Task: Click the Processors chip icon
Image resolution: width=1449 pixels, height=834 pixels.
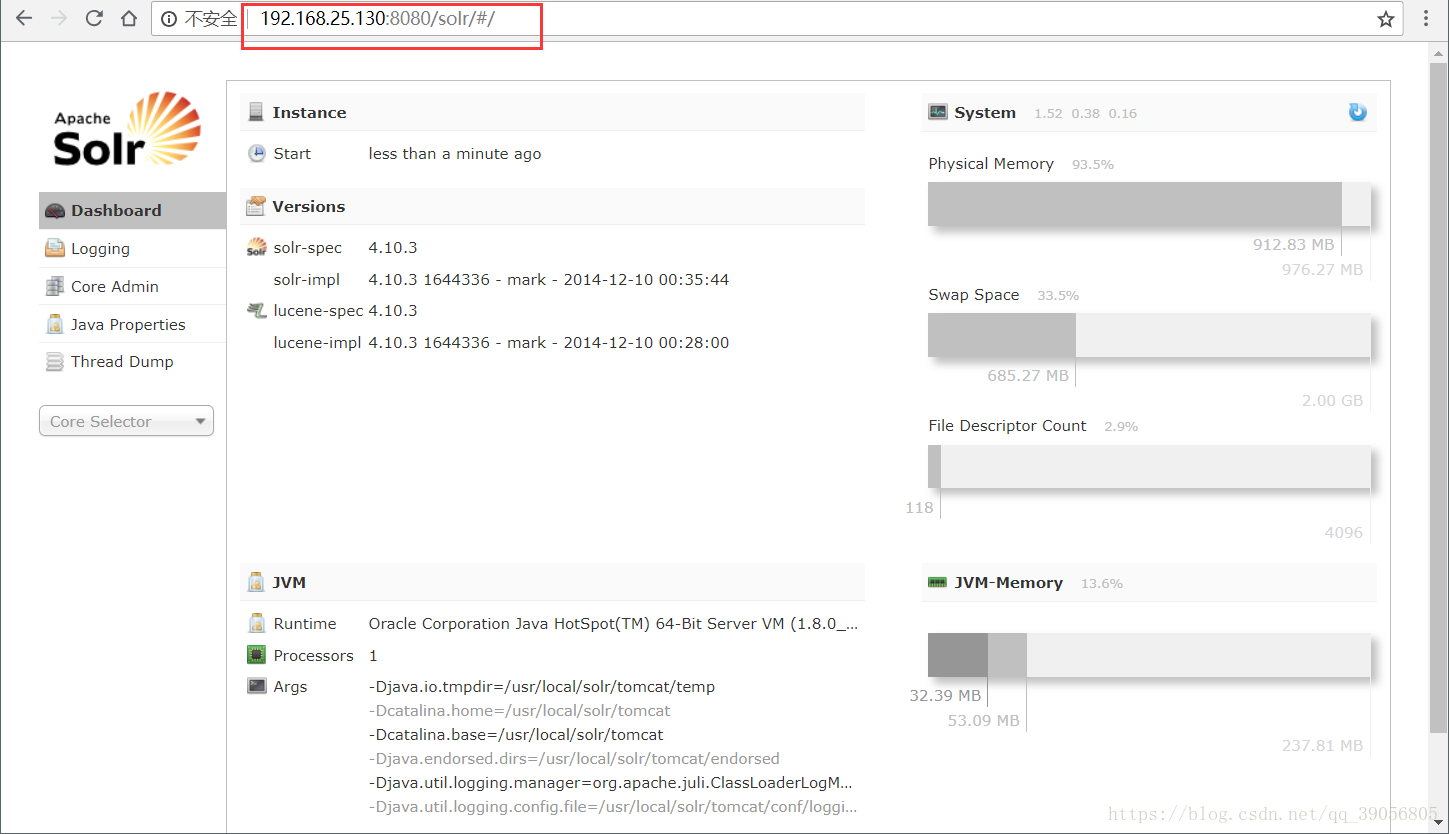Action: point(257,655)
